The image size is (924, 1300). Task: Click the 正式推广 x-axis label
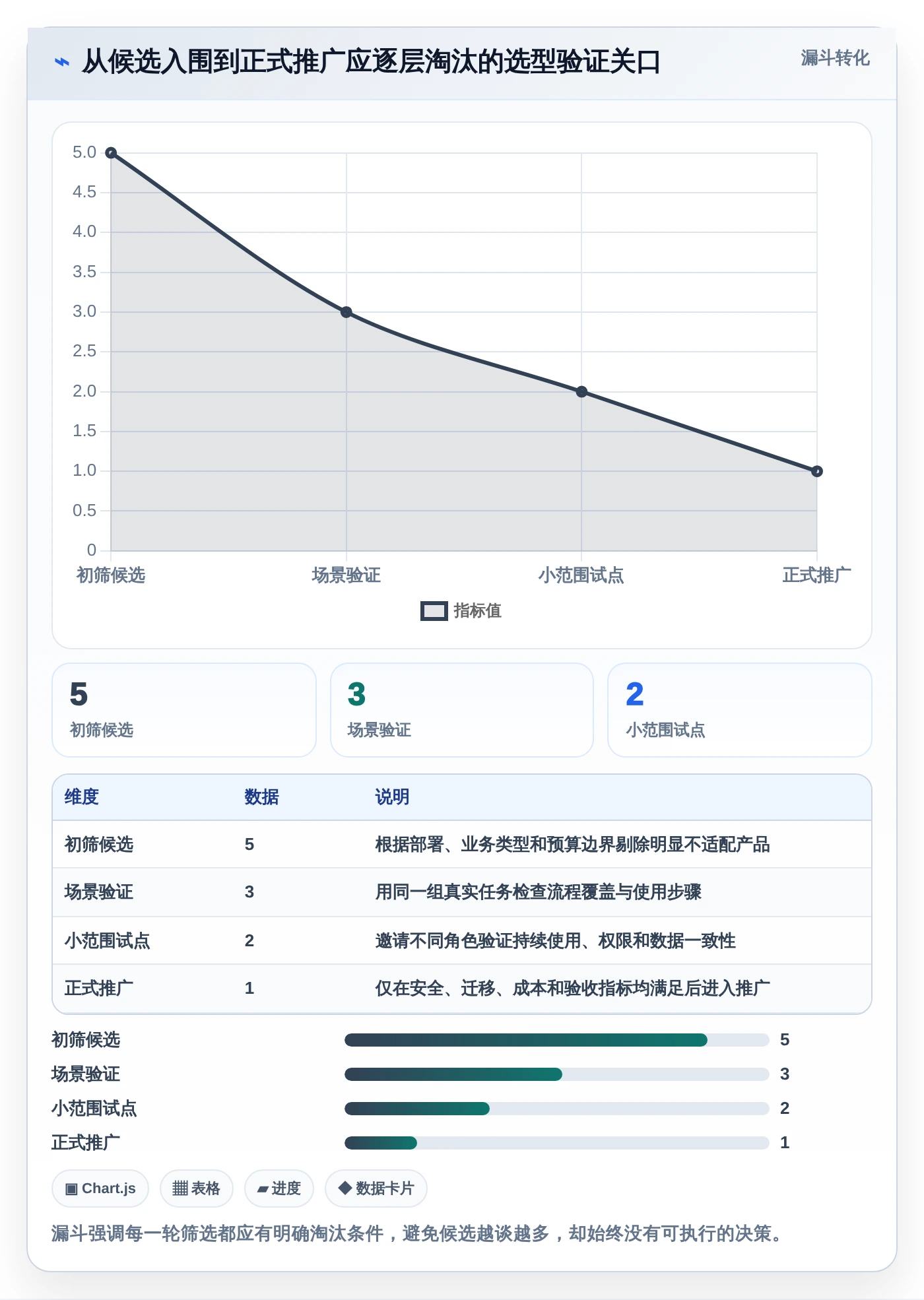[817, 575]
